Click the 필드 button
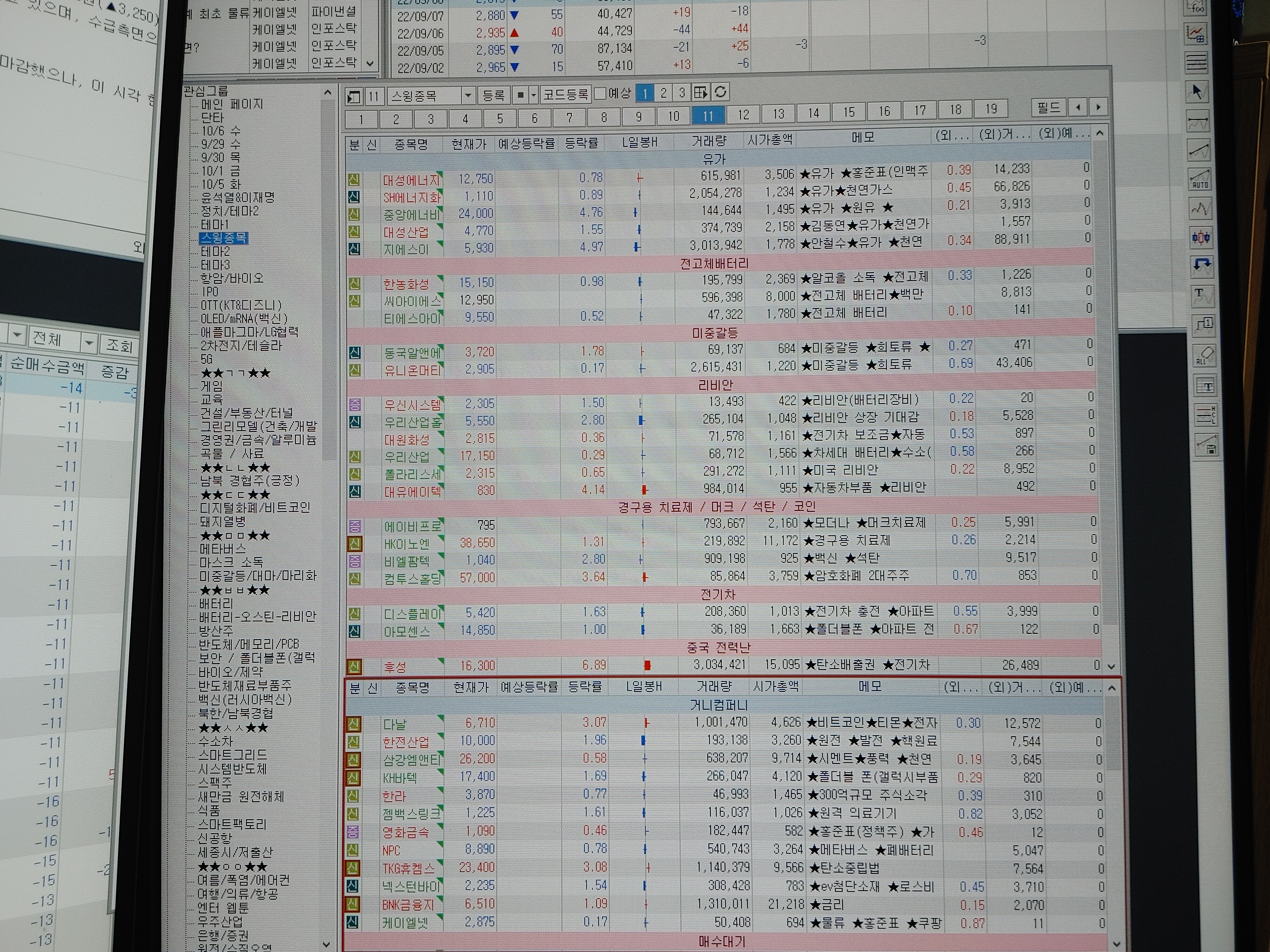This screenshot has height=952, width=1270. coord(1048,107)
